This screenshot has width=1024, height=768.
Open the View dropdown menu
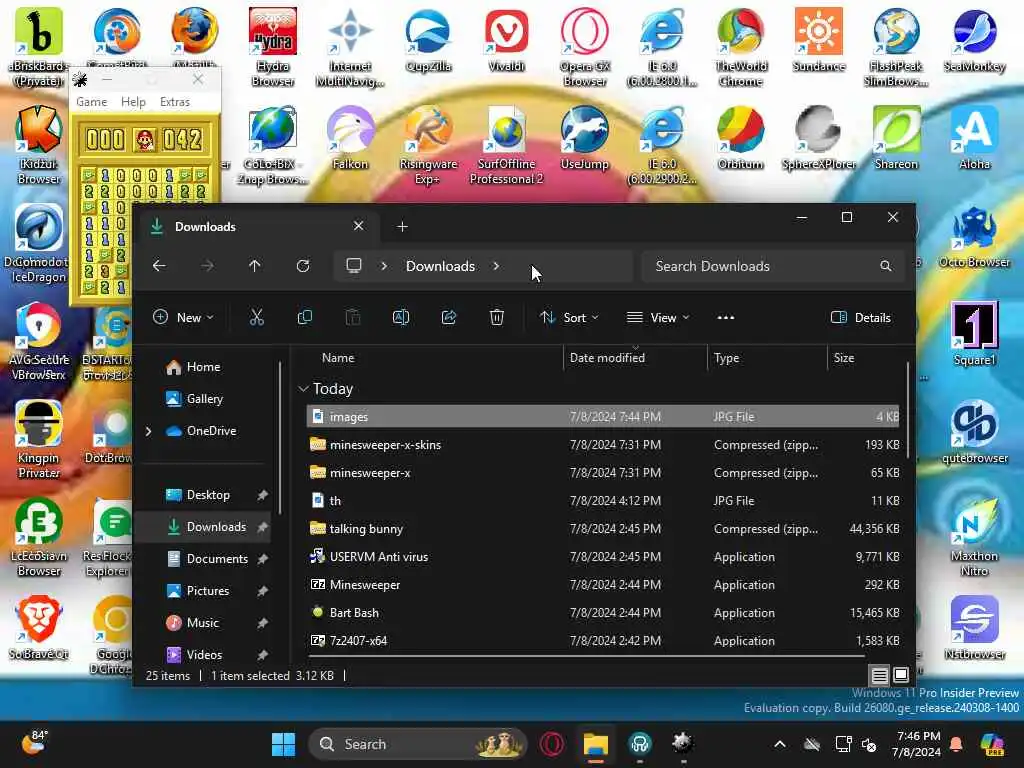click(x=658, y=317)
